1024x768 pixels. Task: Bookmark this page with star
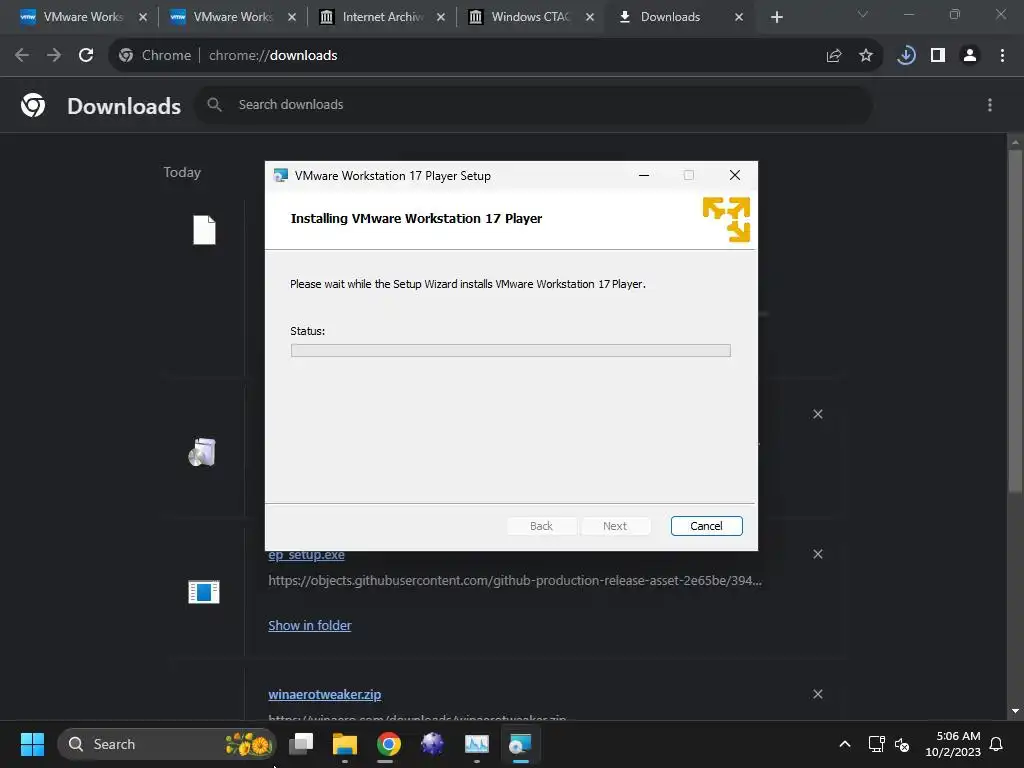click(865, 56)
